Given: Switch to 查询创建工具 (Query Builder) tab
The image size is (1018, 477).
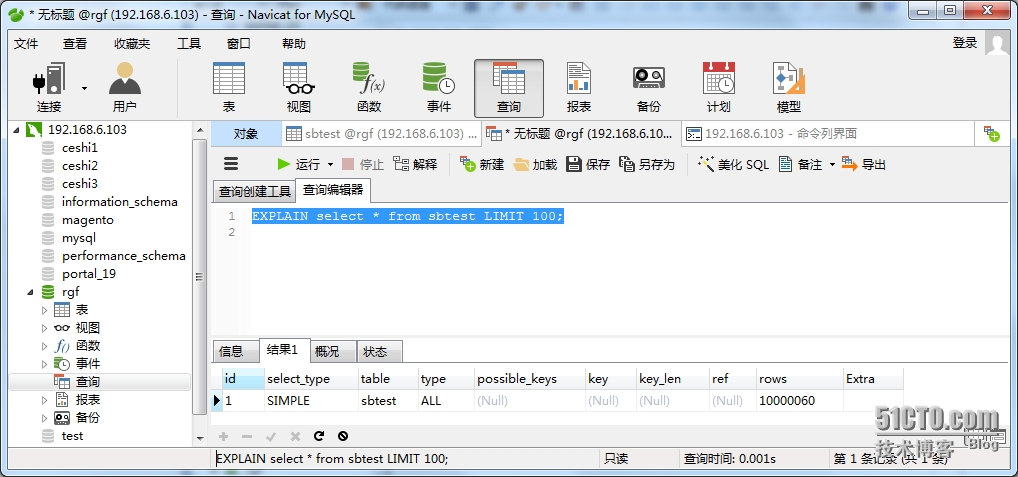Looking at the screenshot, I should click(254, 191).
